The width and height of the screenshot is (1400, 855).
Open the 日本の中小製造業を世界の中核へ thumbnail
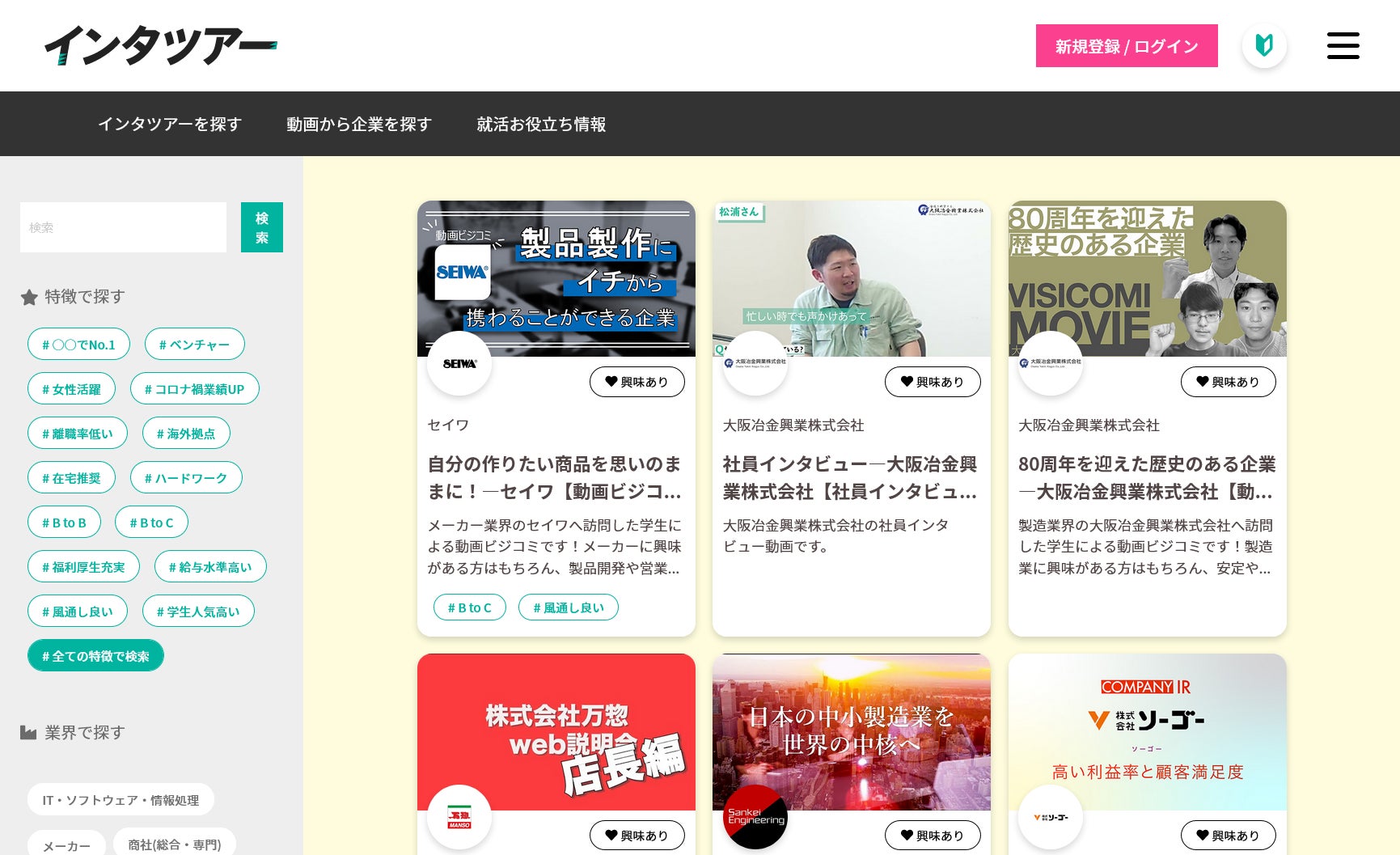pyautogui.click(x=852, y=732)
